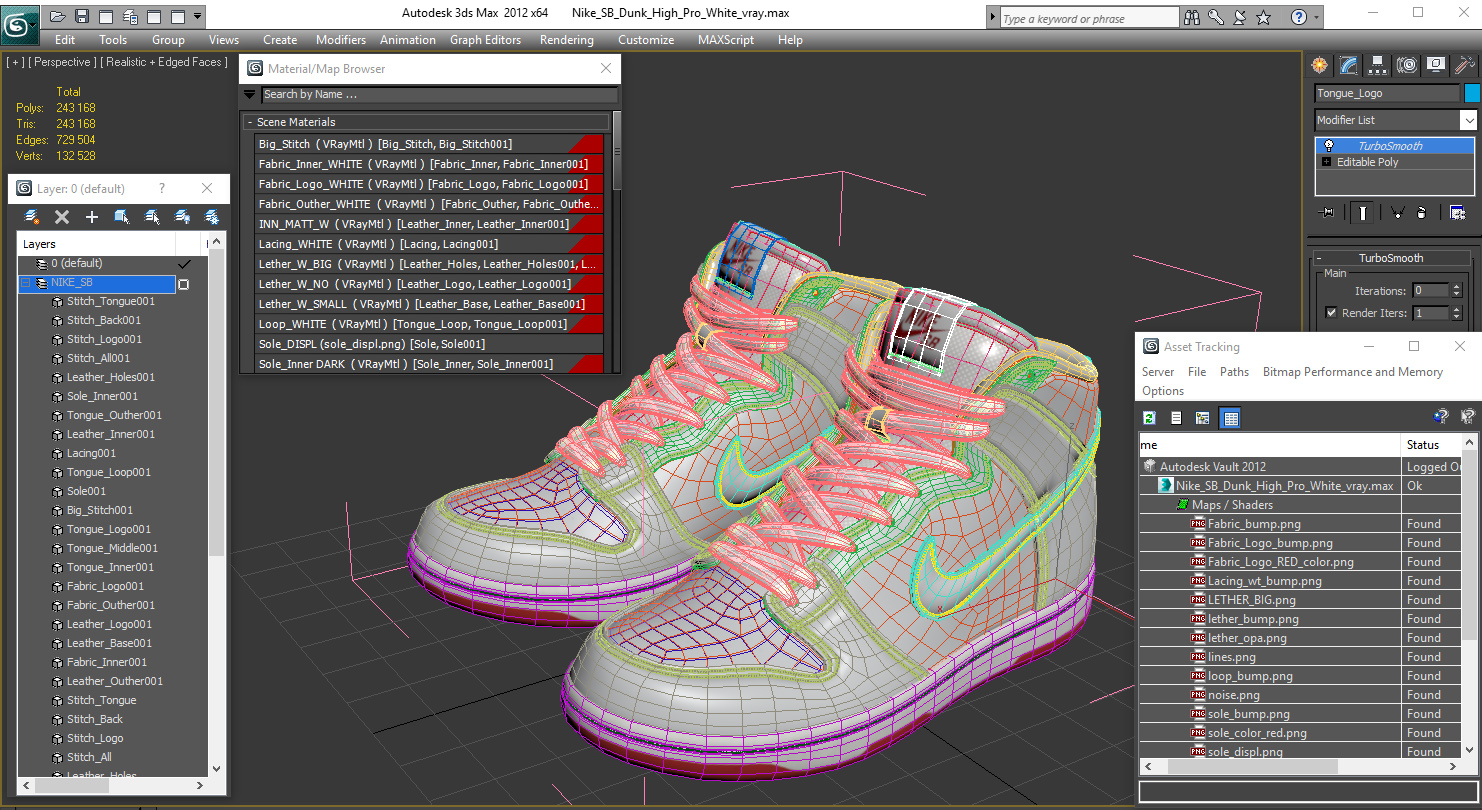Click Configure Modifier Sets icon
Screen dimensions: 1482x810
1457,212
